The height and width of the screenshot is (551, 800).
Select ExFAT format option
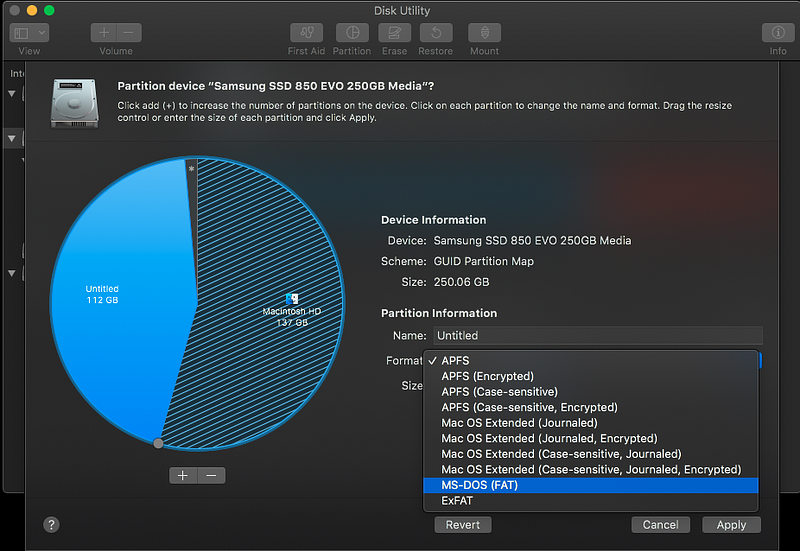pyautogui.click(x=590, y=500)
